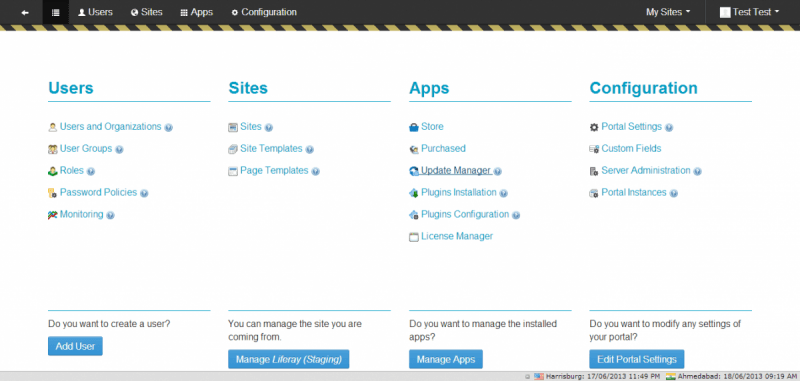Click the Update Manager icon
800x381 pixels.
[414, 171]
